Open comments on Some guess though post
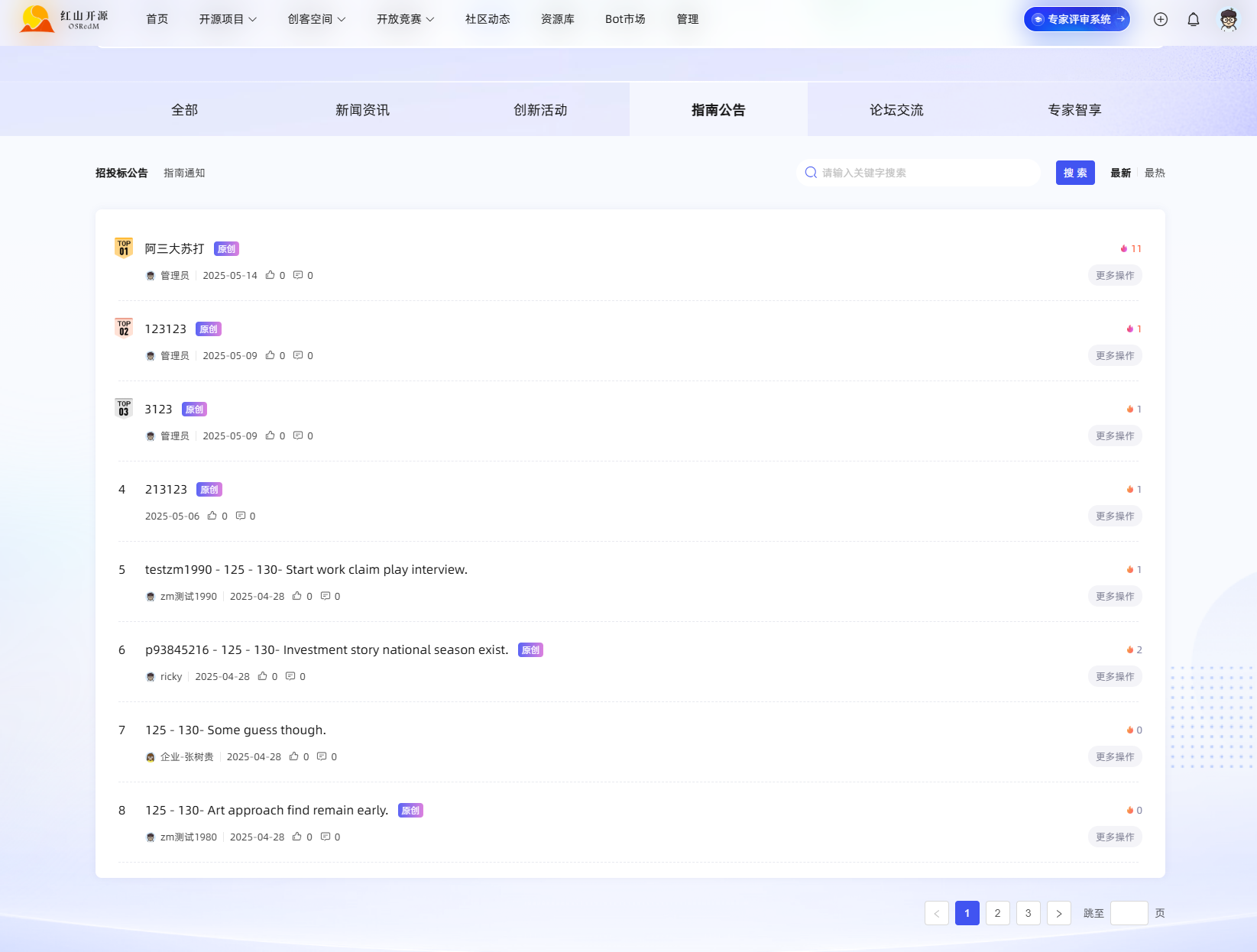 point(322,756)
